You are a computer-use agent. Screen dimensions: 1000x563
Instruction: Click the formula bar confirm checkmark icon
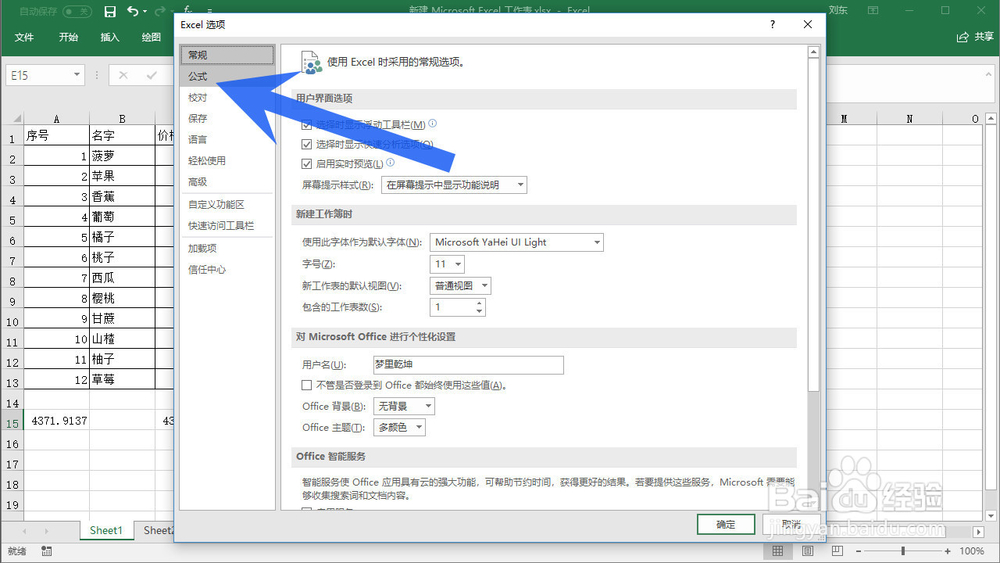151,75
